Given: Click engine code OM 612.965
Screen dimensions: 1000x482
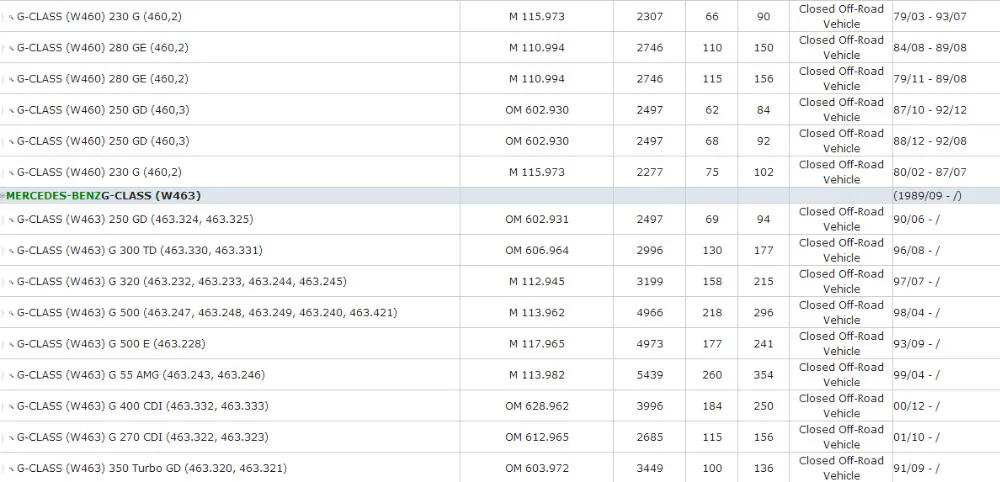Looking at the screenshot, I should coord(537,438).
